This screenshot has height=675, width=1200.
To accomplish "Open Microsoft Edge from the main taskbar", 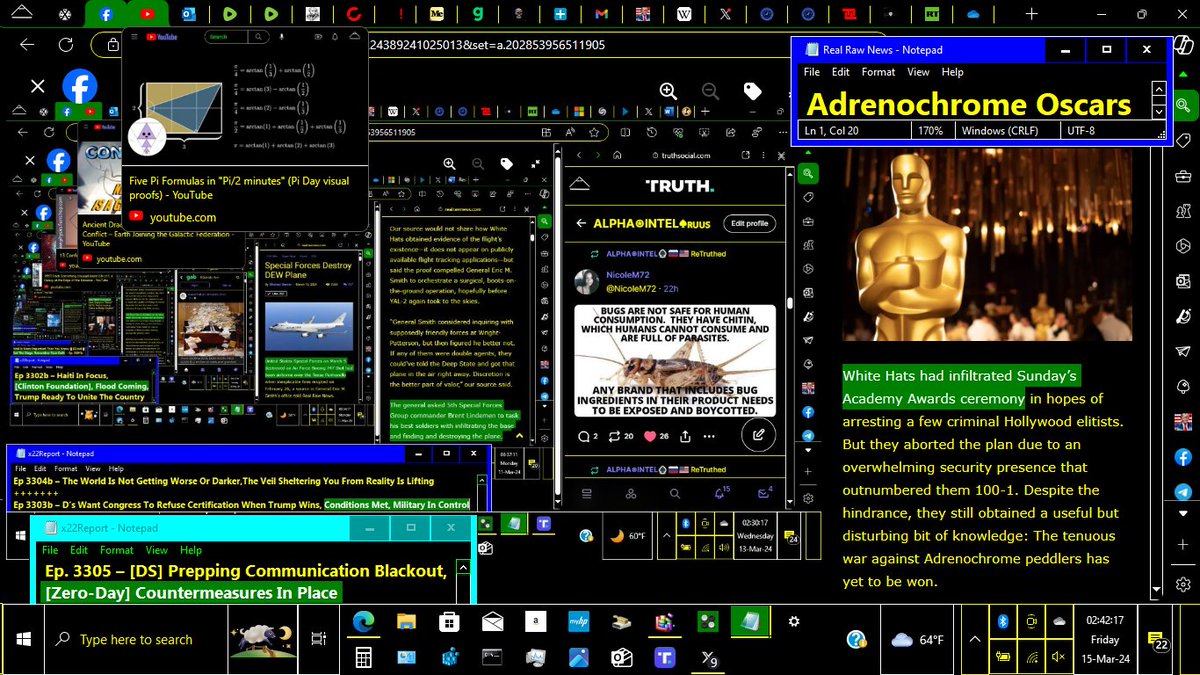I will click(361, 622).
